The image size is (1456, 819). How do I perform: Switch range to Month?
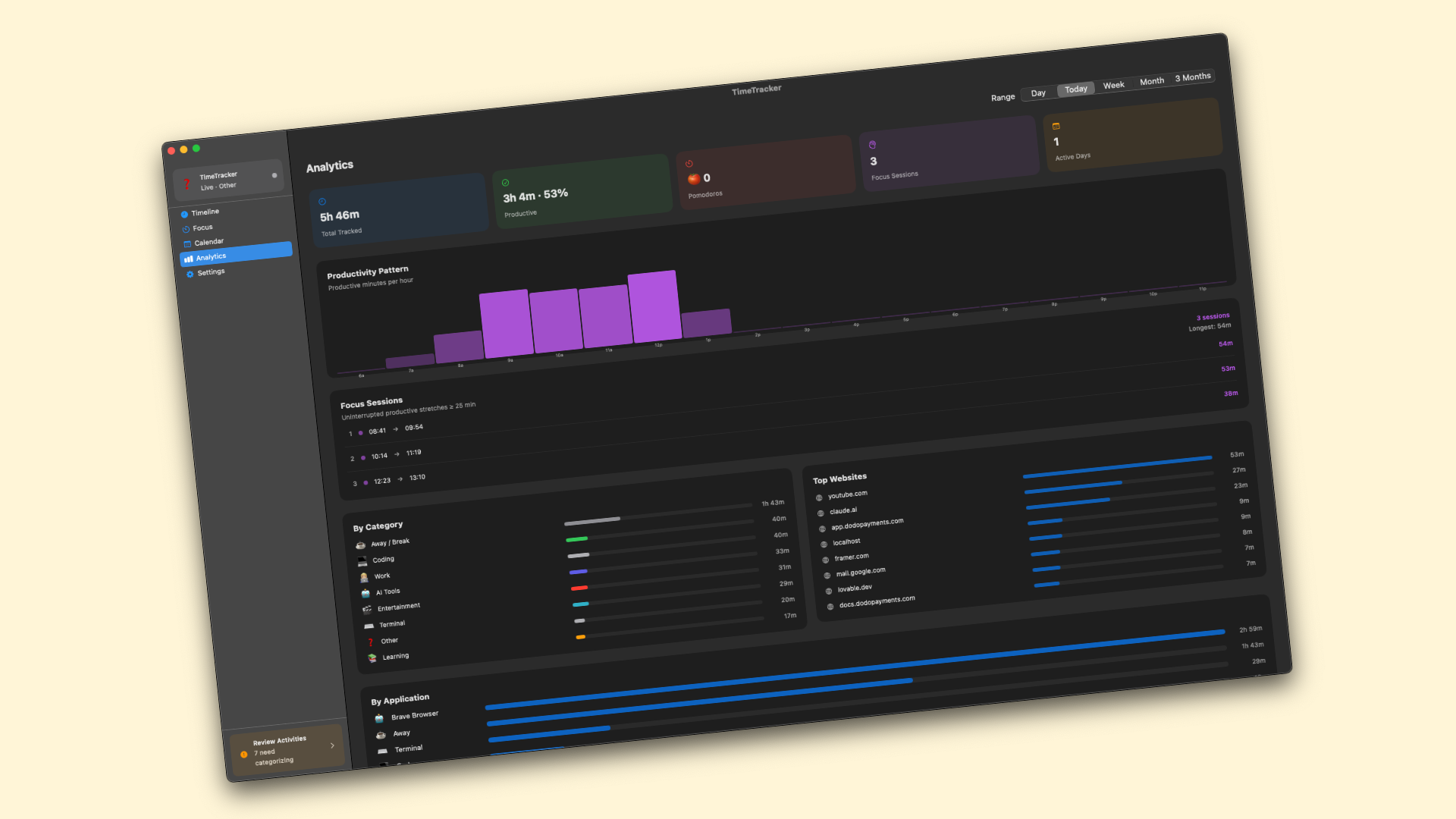pyautogui.click(x=1152, y=81)
